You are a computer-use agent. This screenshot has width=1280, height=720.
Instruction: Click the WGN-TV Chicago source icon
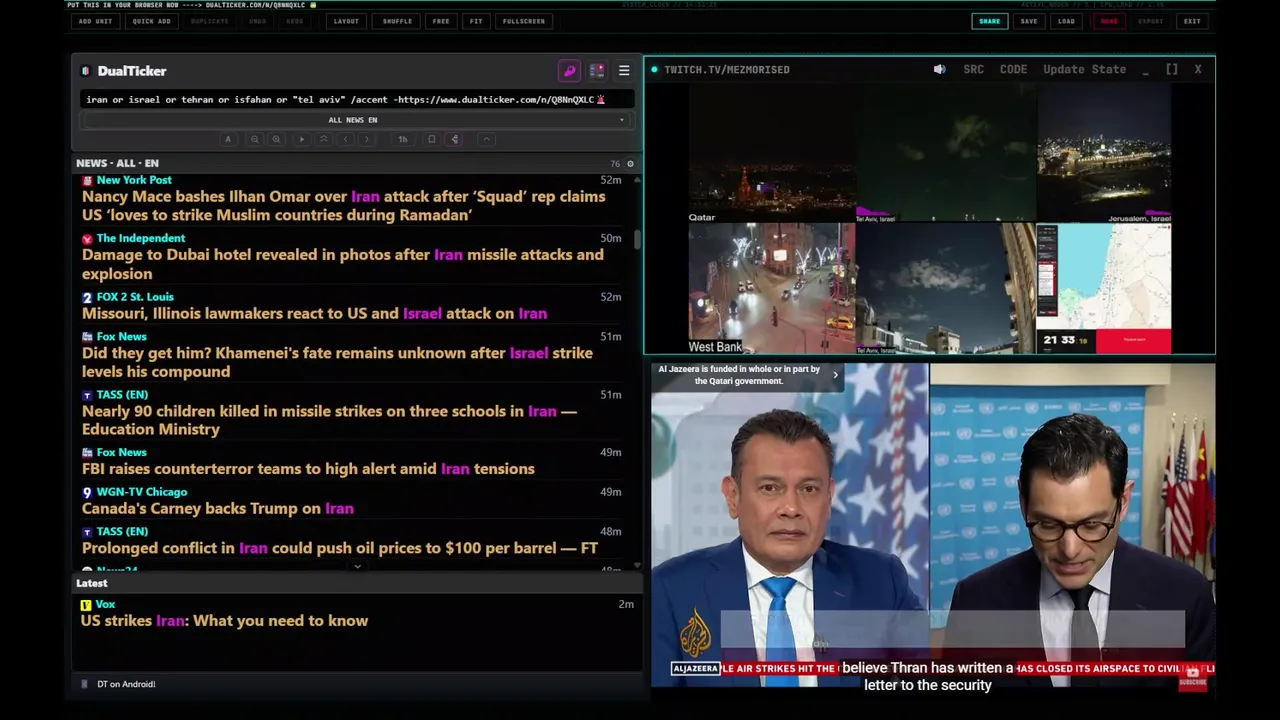pyautogui.click(x=87, y=492)
